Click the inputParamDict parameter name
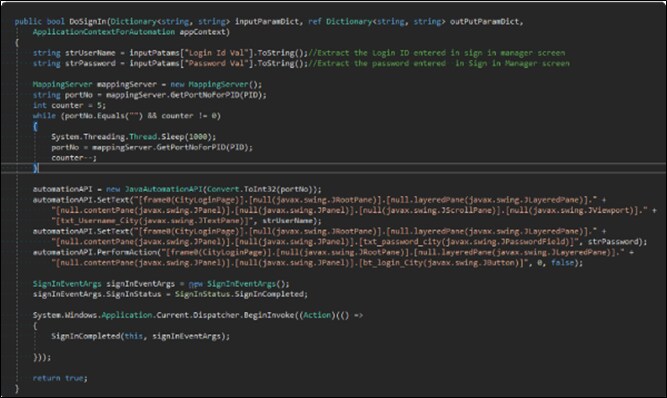The width and height of the screenshot is (667, 398). 267,21
